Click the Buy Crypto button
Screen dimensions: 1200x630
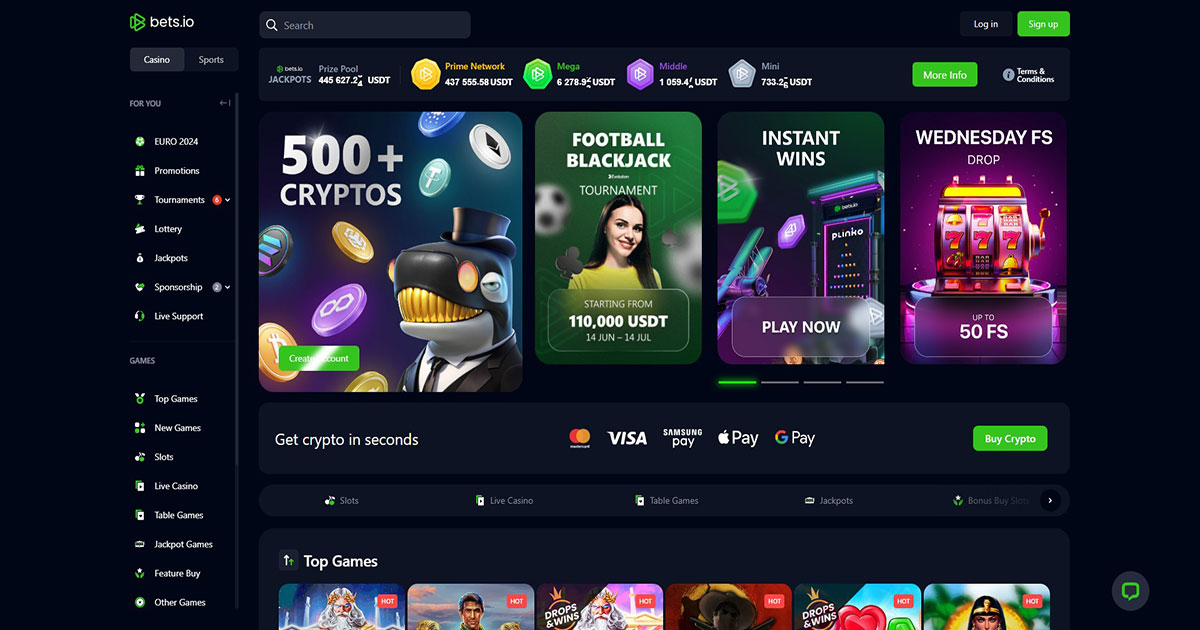[x=1010, y=438]
